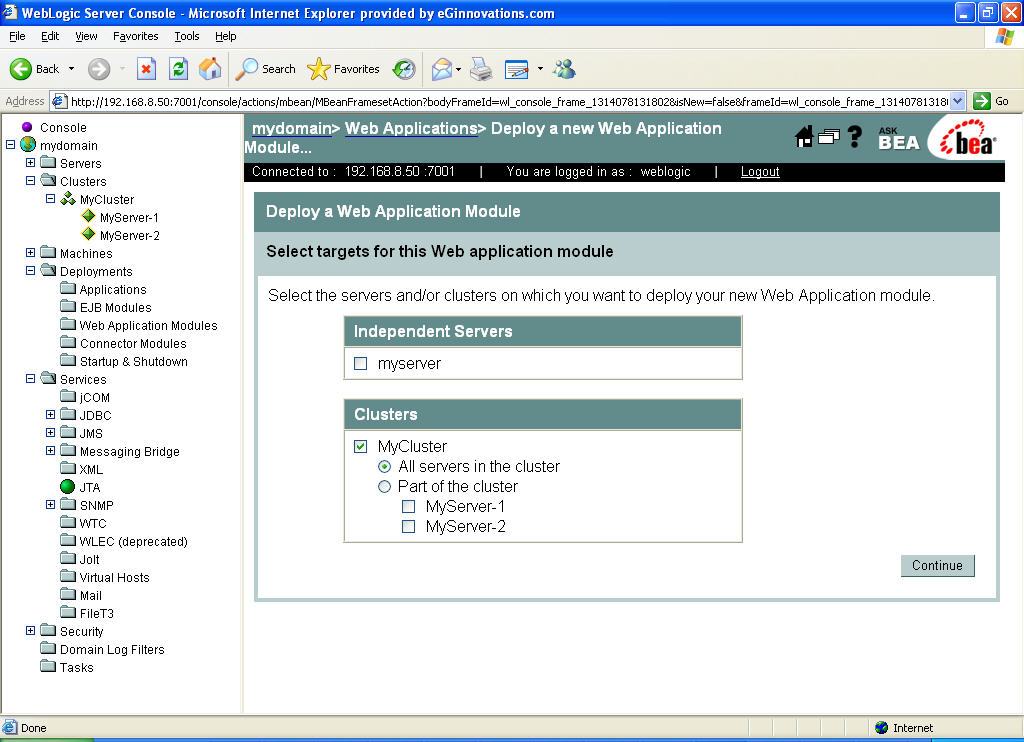Click the Ask BEA logo

point(899,138)
